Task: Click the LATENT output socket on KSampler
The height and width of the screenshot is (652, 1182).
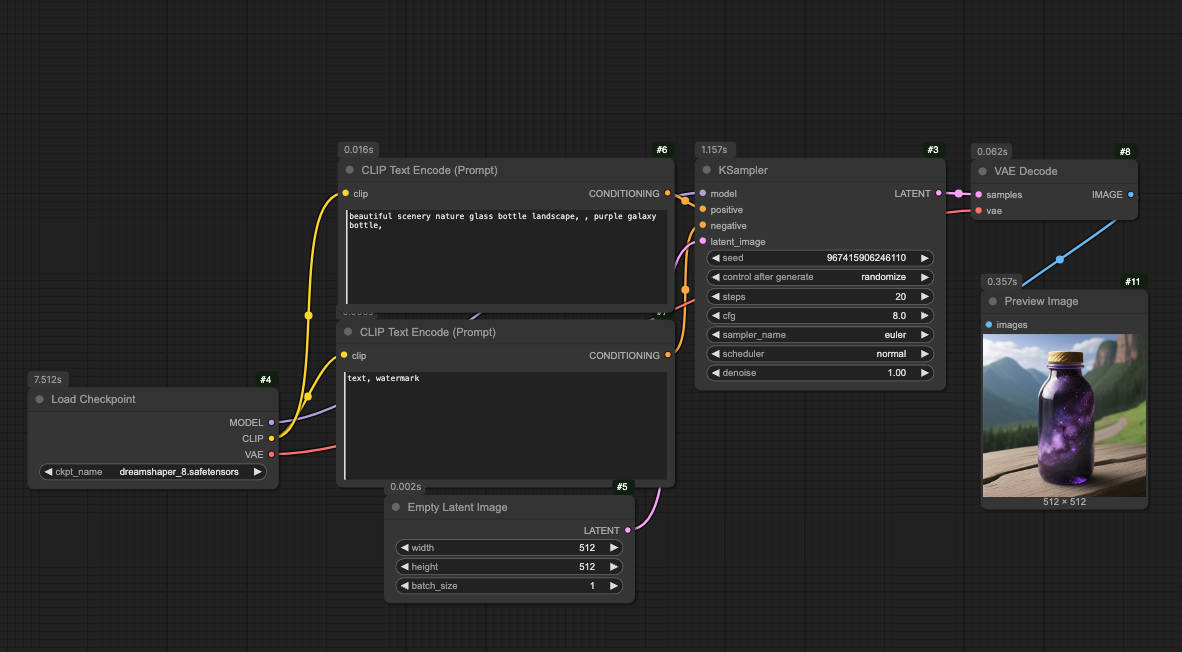Action: tap(939, 194)
